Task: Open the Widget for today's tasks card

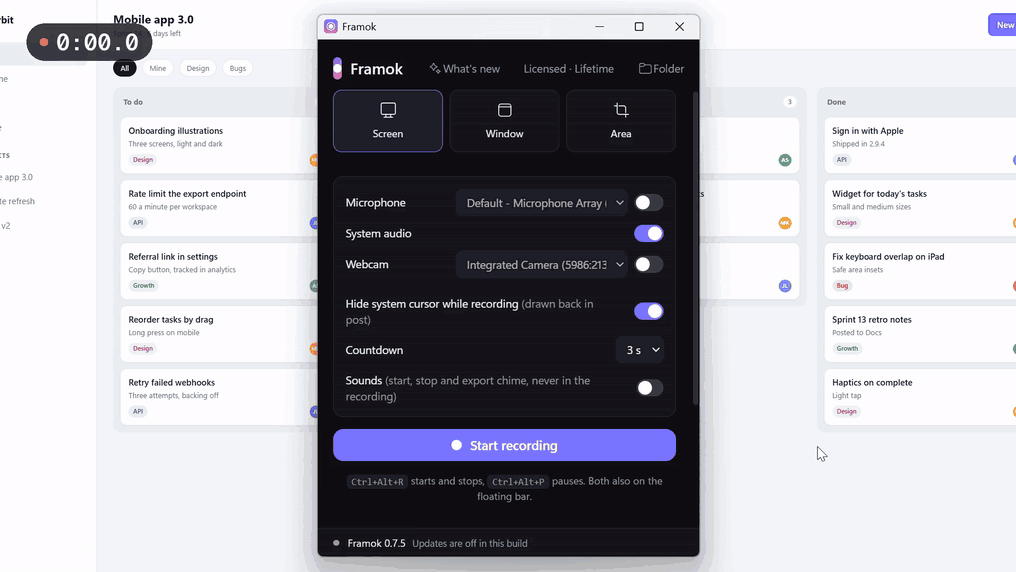Action: point(920,208)
